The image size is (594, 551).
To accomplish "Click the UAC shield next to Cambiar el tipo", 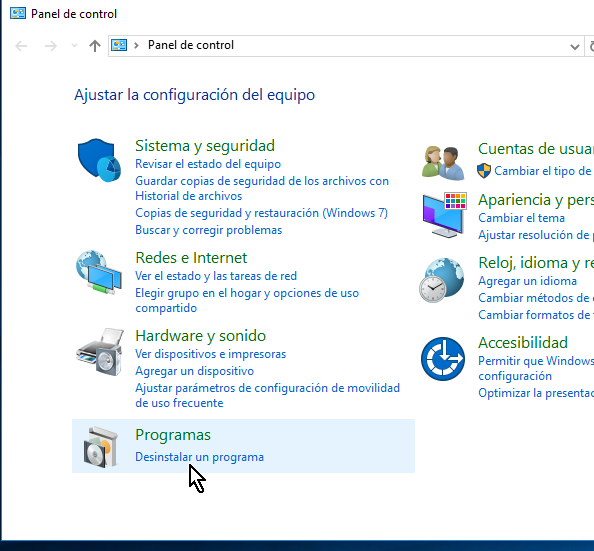I will tap(484, 171).
